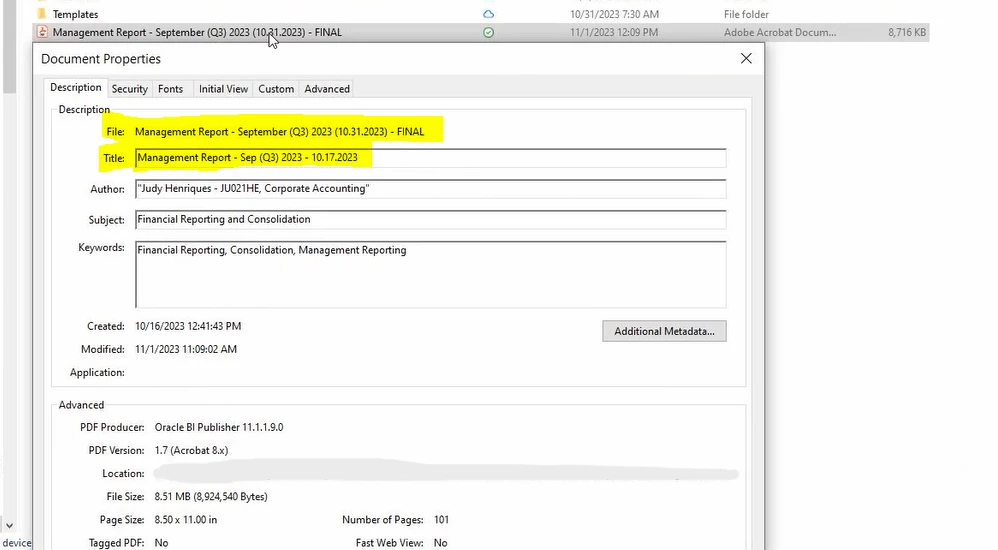This screenshot has height=550, width=998.
Task: Click the PDF icon of Management Report file
Action: pyautogui.click(x=42, y=32)
